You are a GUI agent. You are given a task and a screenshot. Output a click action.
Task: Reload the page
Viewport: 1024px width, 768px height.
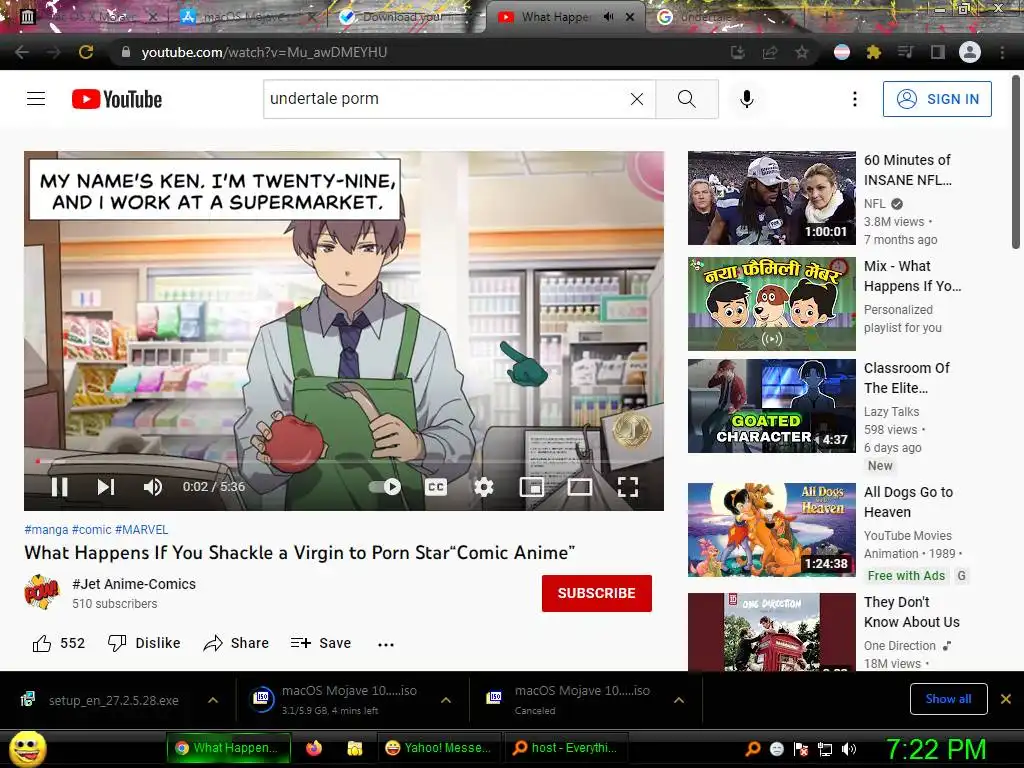coord(86,52)
